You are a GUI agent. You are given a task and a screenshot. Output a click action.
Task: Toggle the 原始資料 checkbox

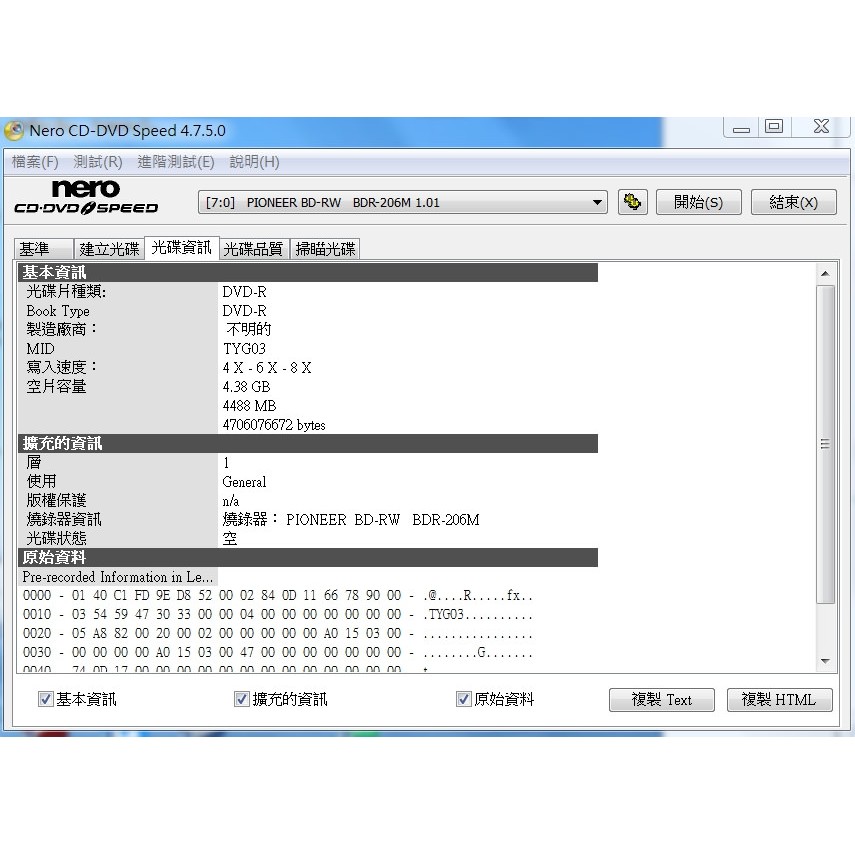click(463, 699)
